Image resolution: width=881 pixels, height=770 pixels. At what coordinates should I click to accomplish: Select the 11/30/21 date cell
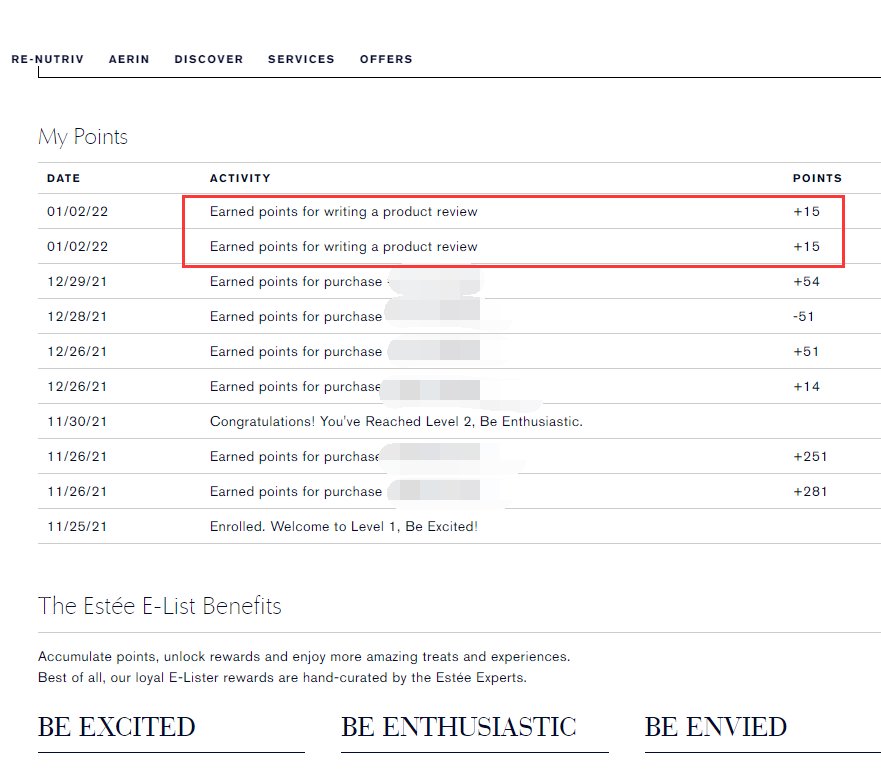77,422
